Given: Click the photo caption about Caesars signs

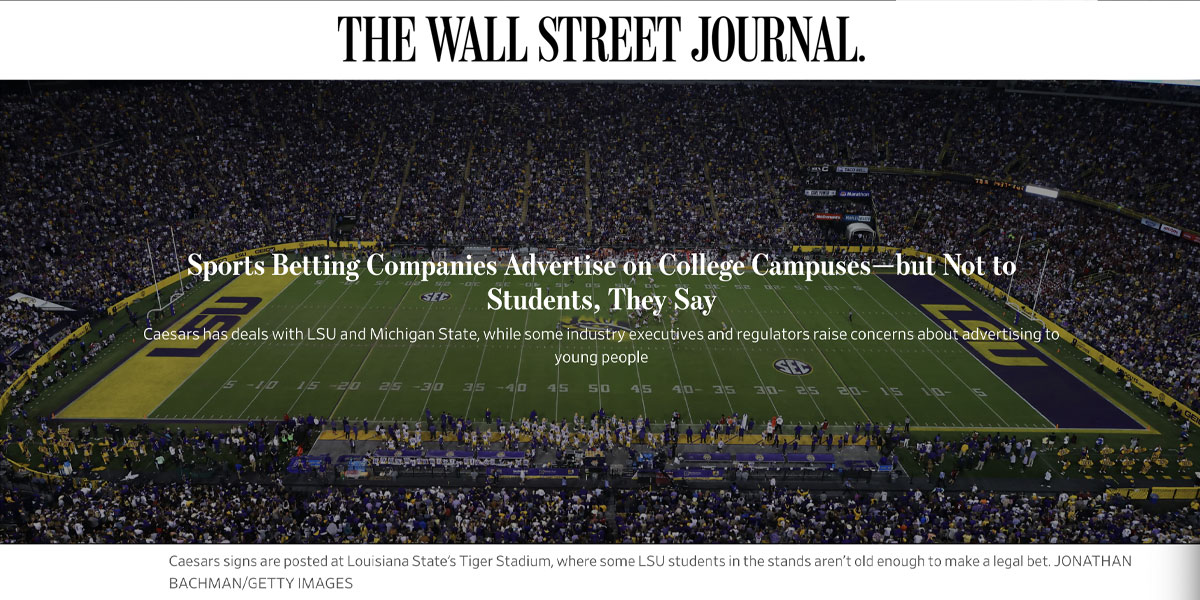Looking at the screenshot, I should click(x=600, y=562).
